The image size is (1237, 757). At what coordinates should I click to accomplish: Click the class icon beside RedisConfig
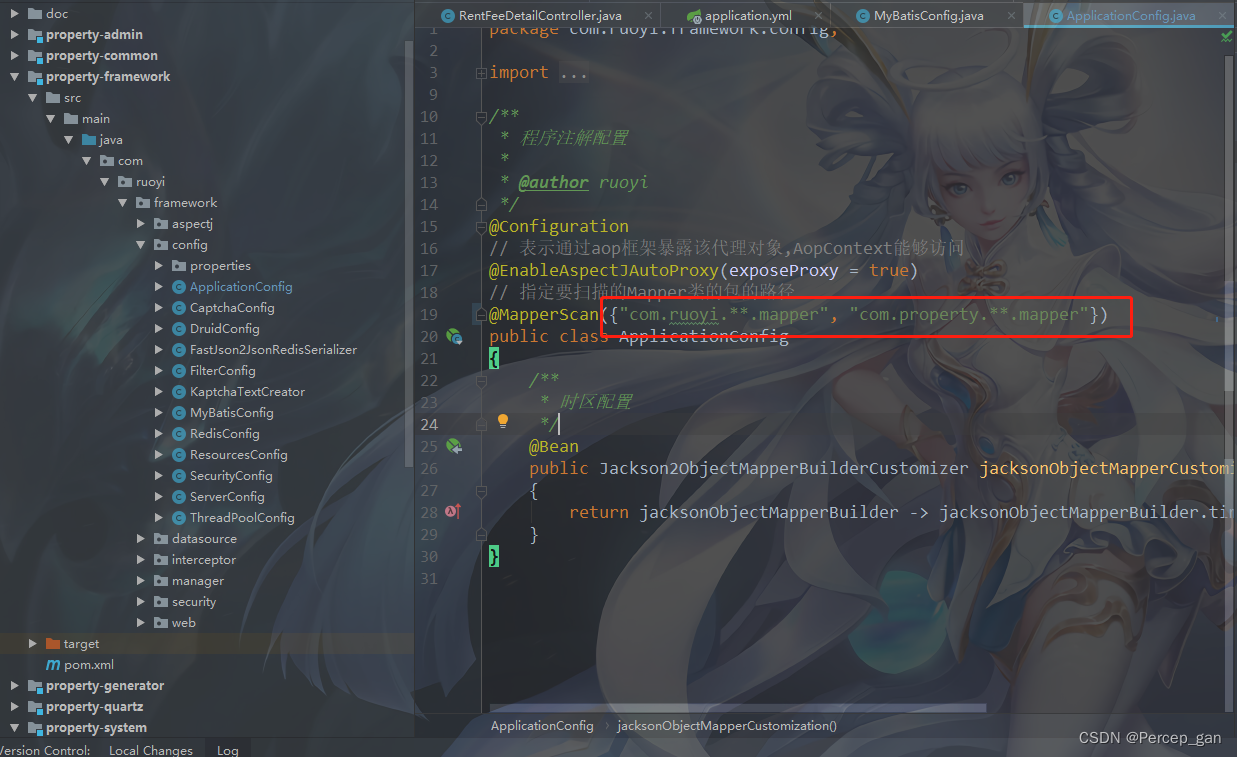179,434
